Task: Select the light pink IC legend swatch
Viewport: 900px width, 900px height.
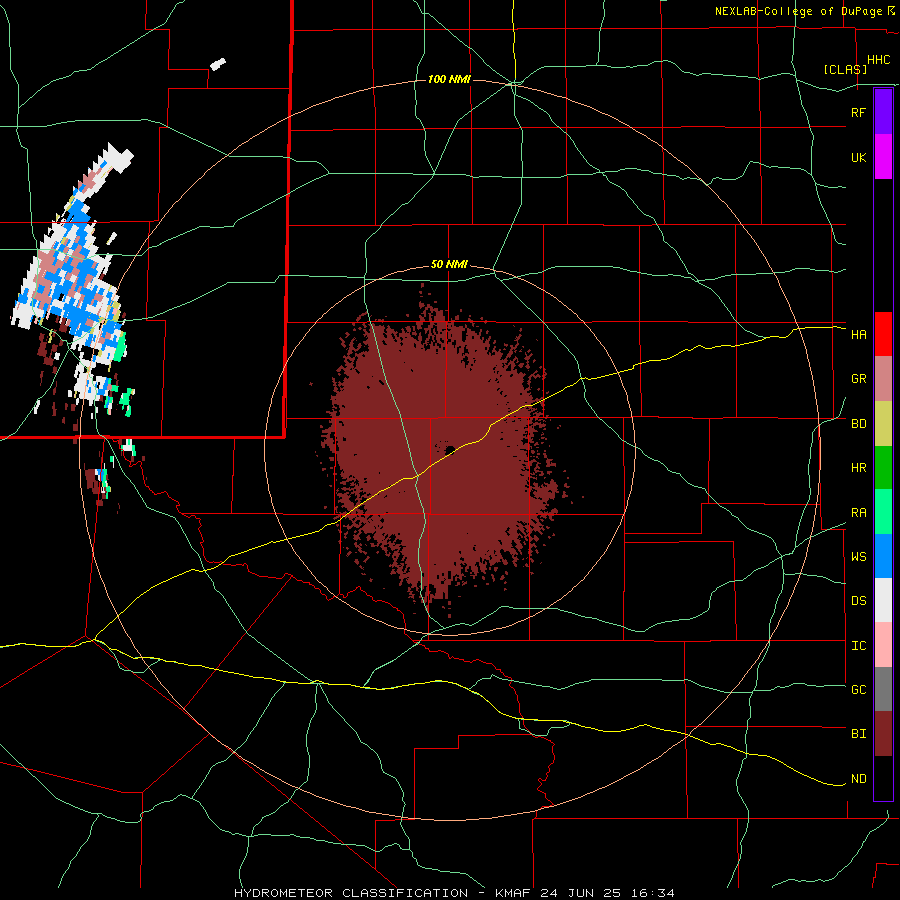Action: (883, 645)
